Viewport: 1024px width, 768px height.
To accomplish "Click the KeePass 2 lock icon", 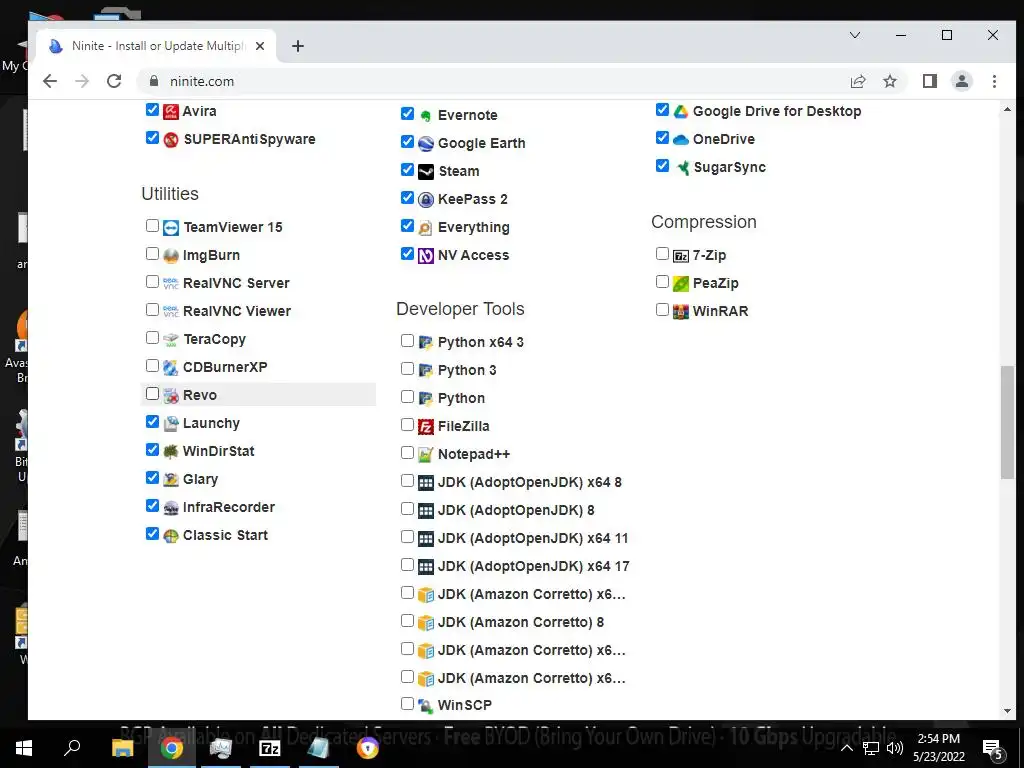I will (x=426, y=200).
